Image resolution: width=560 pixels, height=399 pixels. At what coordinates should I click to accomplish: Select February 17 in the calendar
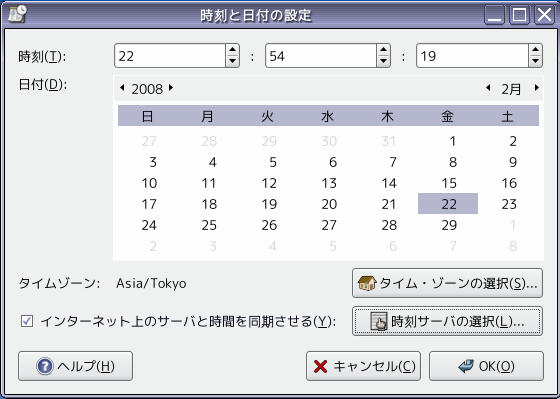pyautogui.click(x=149, y=204)
